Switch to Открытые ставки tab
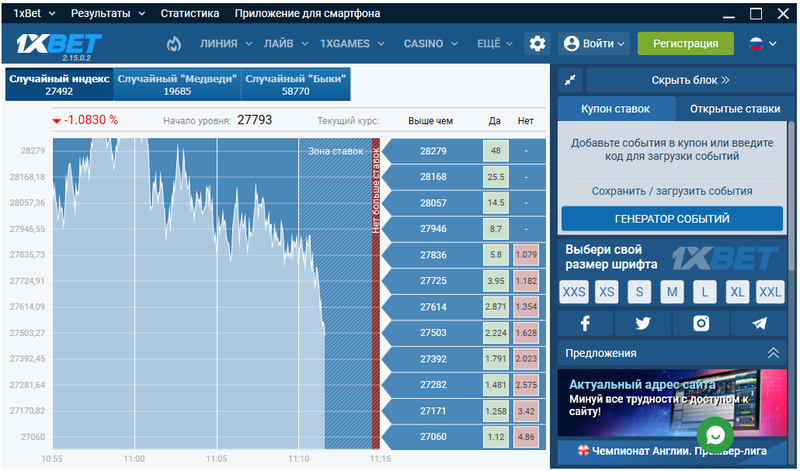800x471 pixels. [x=735, y=109]
